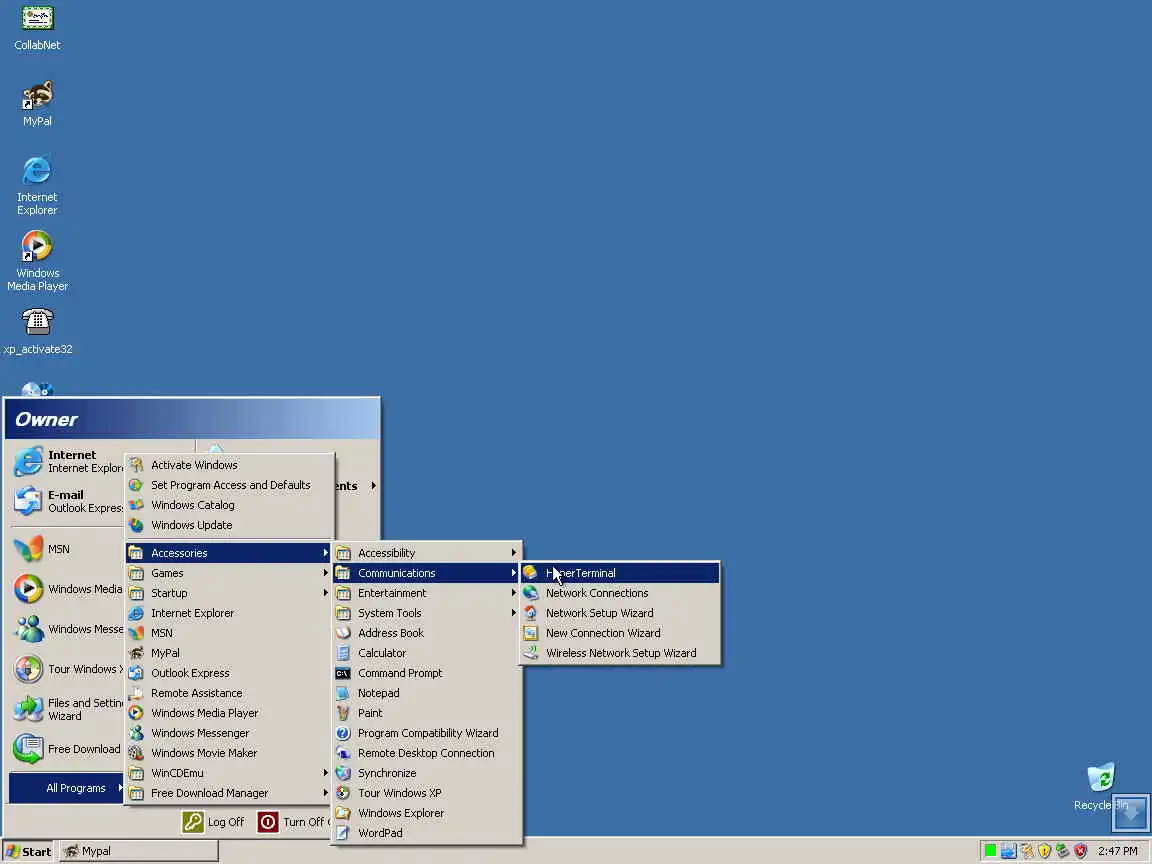Click the New Connection Wizard icon

530,633
